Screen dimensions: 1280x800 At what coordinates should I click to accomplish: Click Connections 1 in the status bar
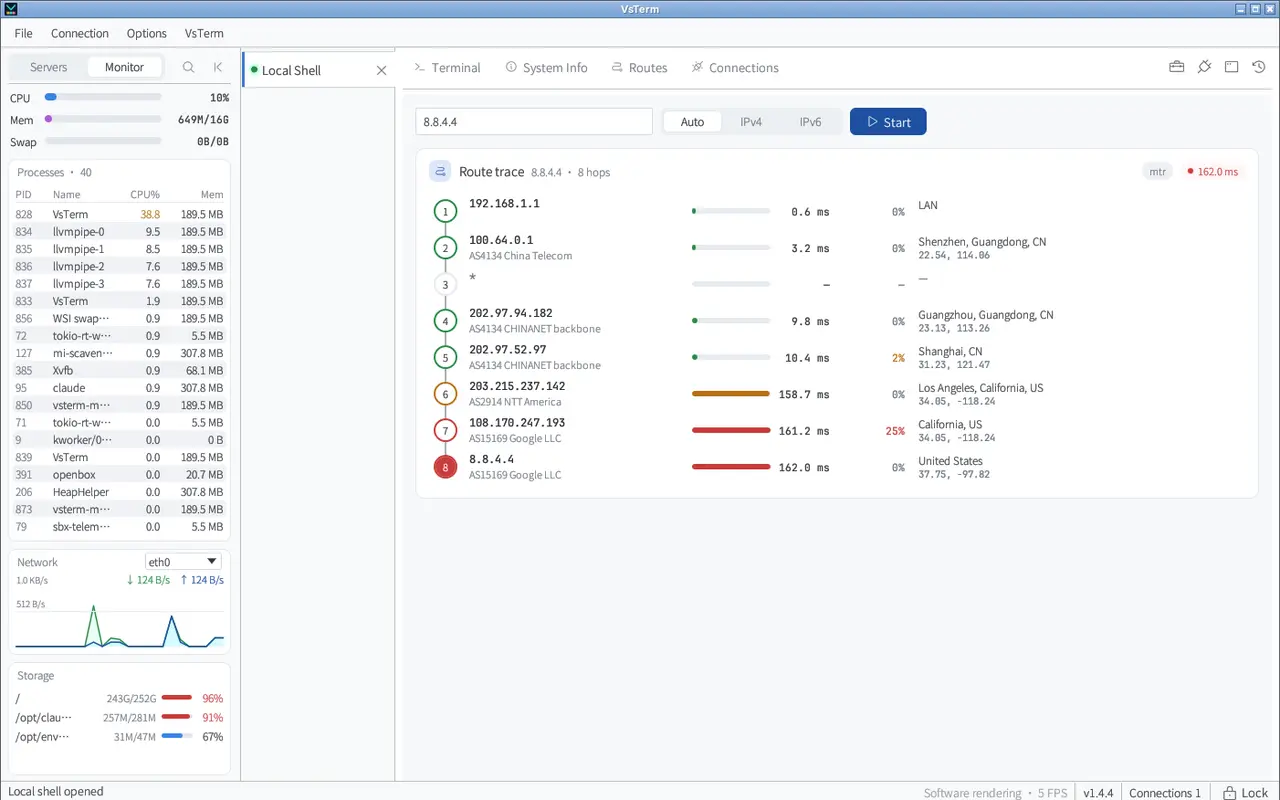click(1165, 792)
